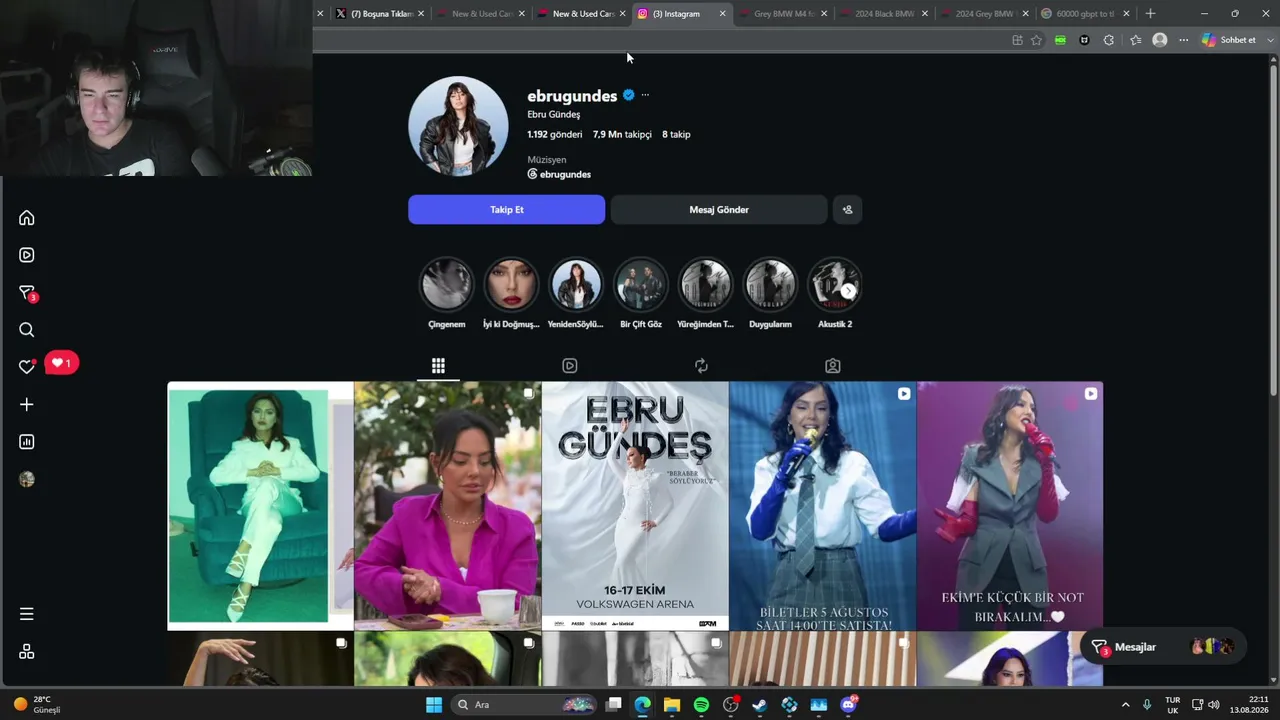Open the dashboard chart icon in the sidebar

(x=27, y=442)
